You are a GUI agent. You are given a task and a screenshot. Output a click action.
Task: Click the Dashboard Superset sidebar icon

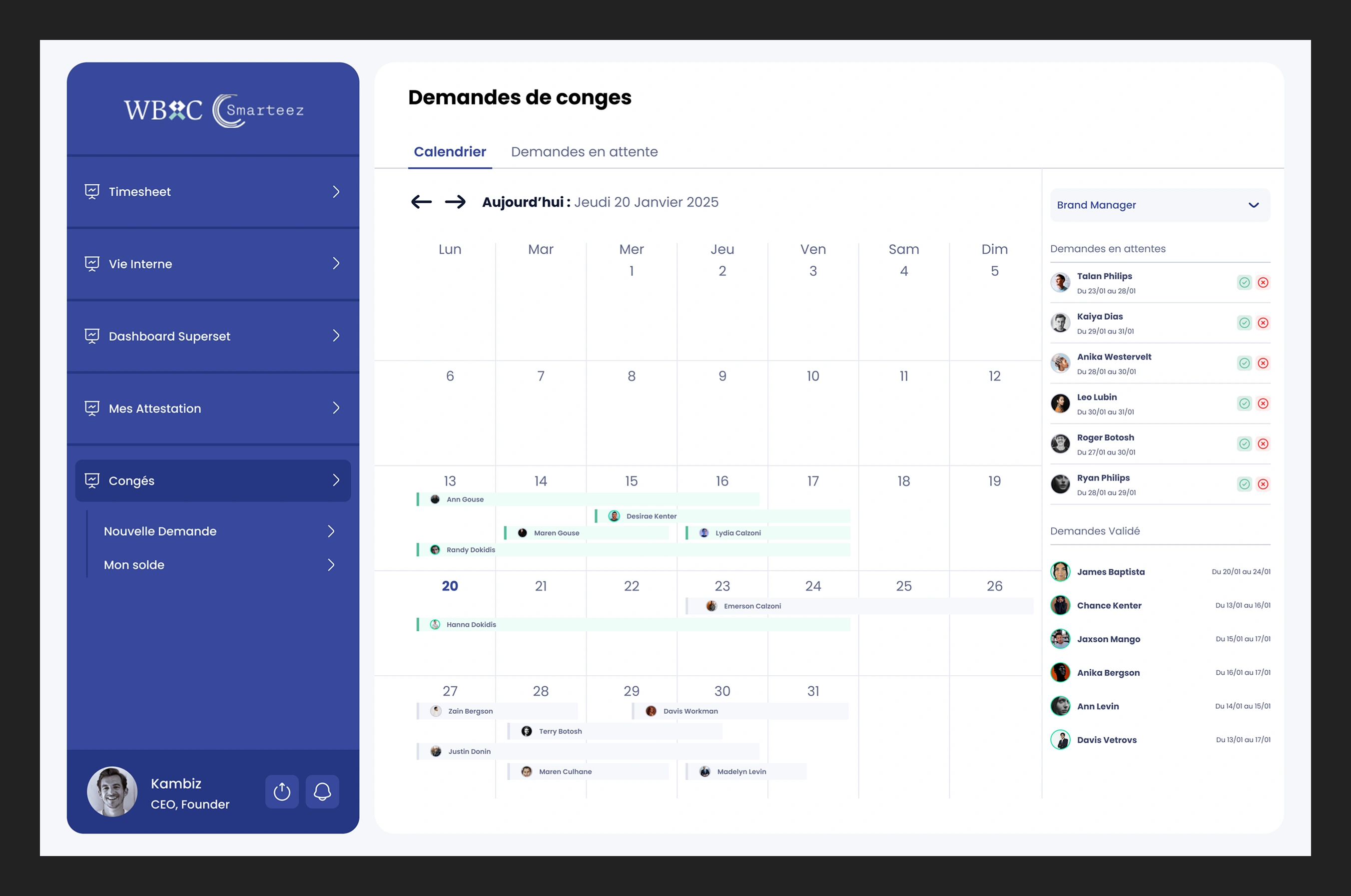tap(92, 336)
